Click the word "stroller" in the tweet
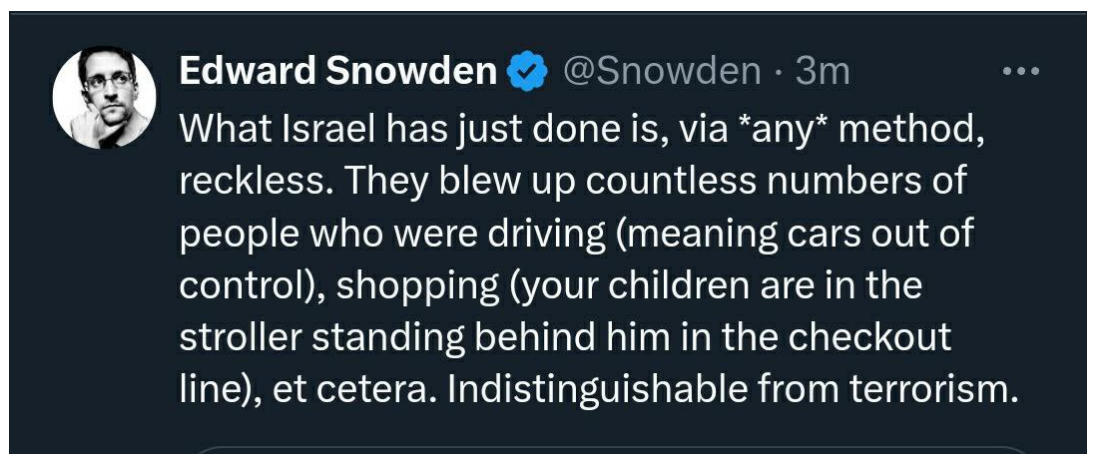Image resolution: width=1094 pixels, height=459 pixels. (240, 338)
